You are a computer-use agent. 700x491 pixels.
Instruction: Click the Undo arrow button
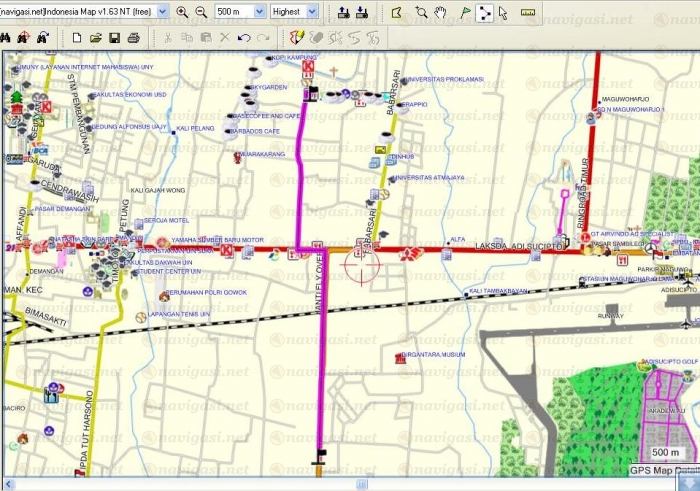click(x=244, y=38)
